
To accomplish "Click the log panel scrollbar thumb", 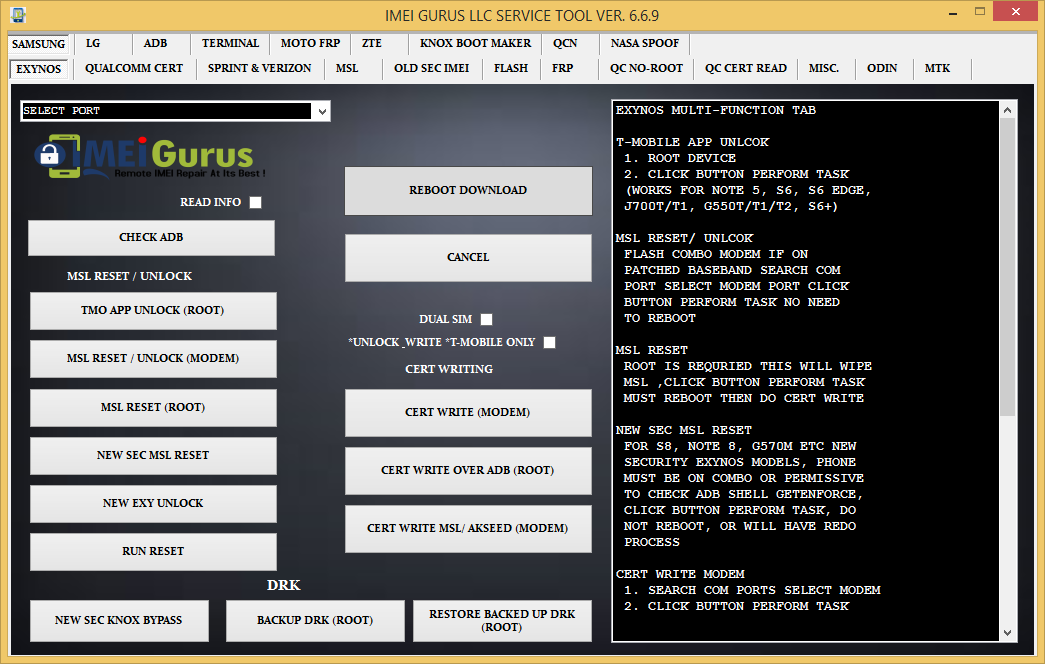I will (x=1007, y=267).
